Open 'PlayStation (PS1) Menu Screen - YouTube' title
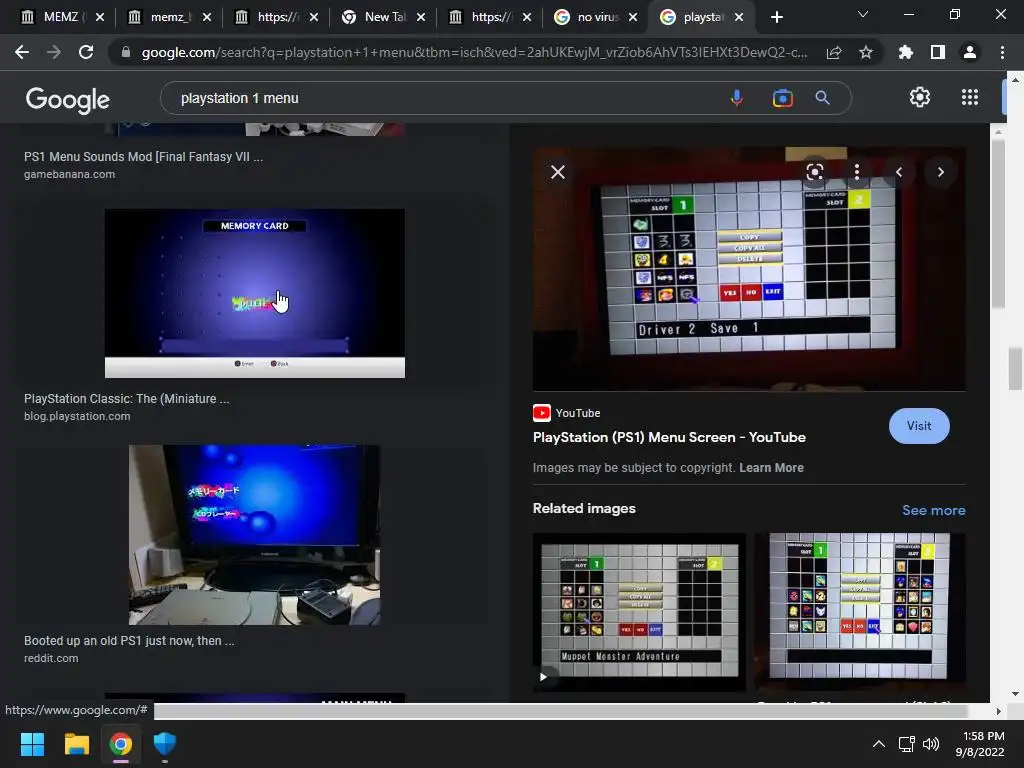The image size is (1024, 768). (669, 438)
